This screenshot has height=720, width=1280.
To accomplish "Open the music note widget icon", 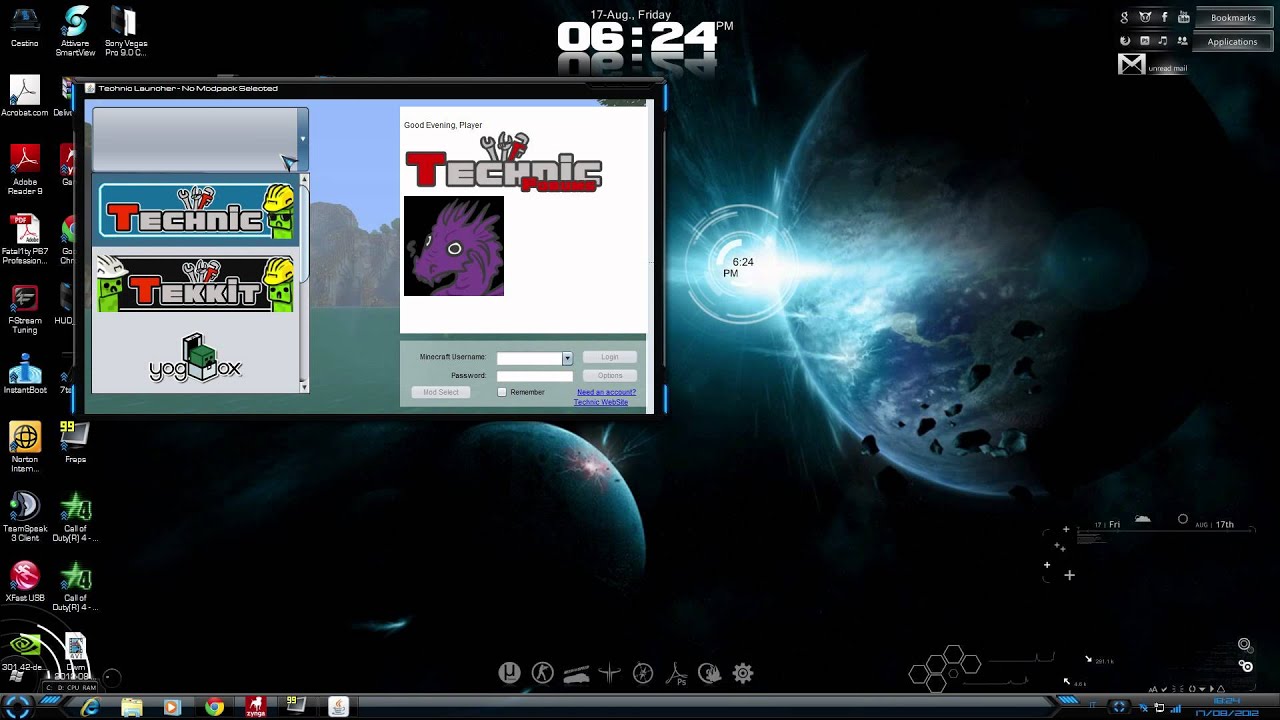I will point(1163,41).
